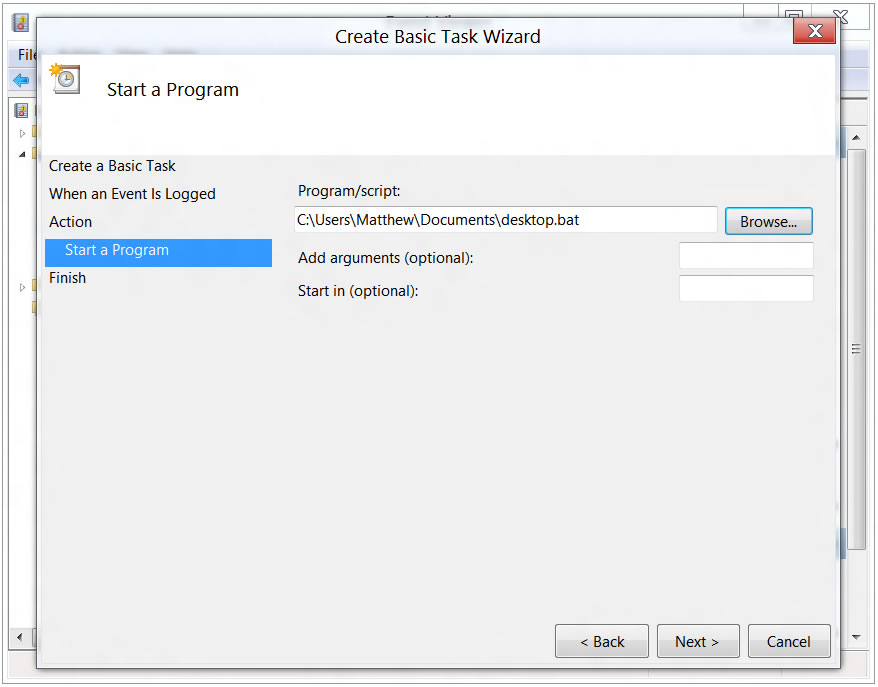Click the clock task icon in wizard header

(65, 79)
